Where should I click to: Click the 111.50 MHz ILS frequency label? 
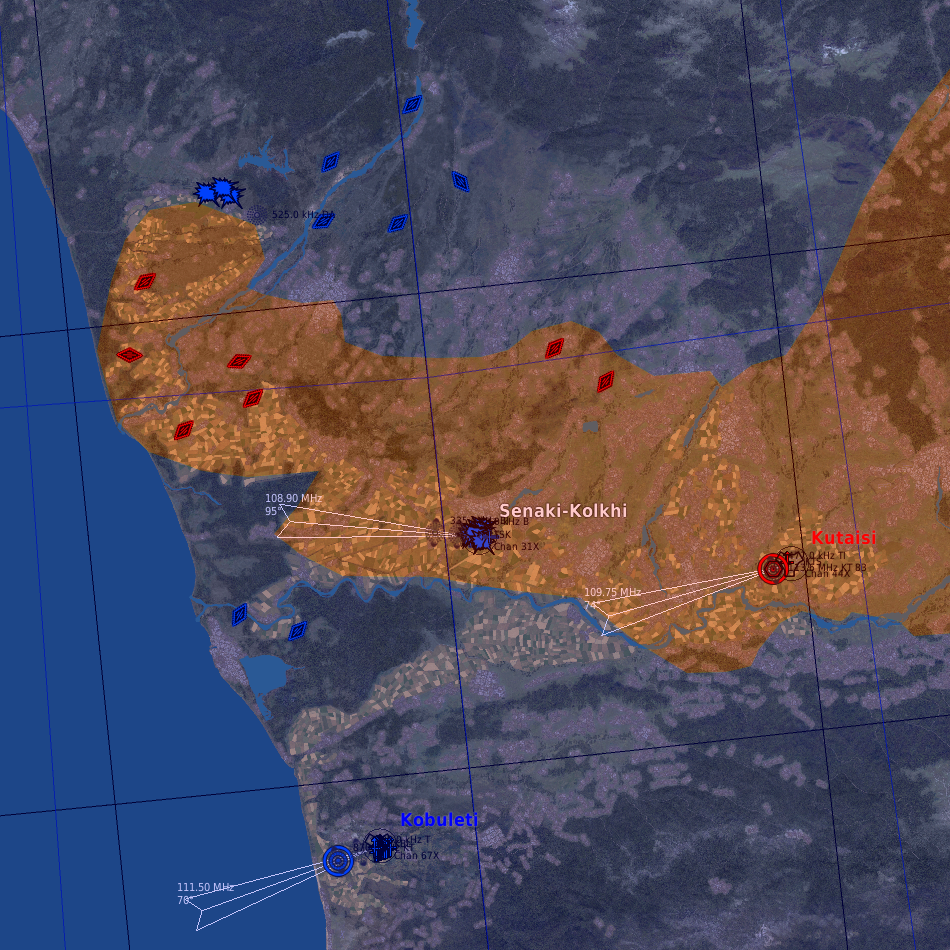click(x=205, y=887)
